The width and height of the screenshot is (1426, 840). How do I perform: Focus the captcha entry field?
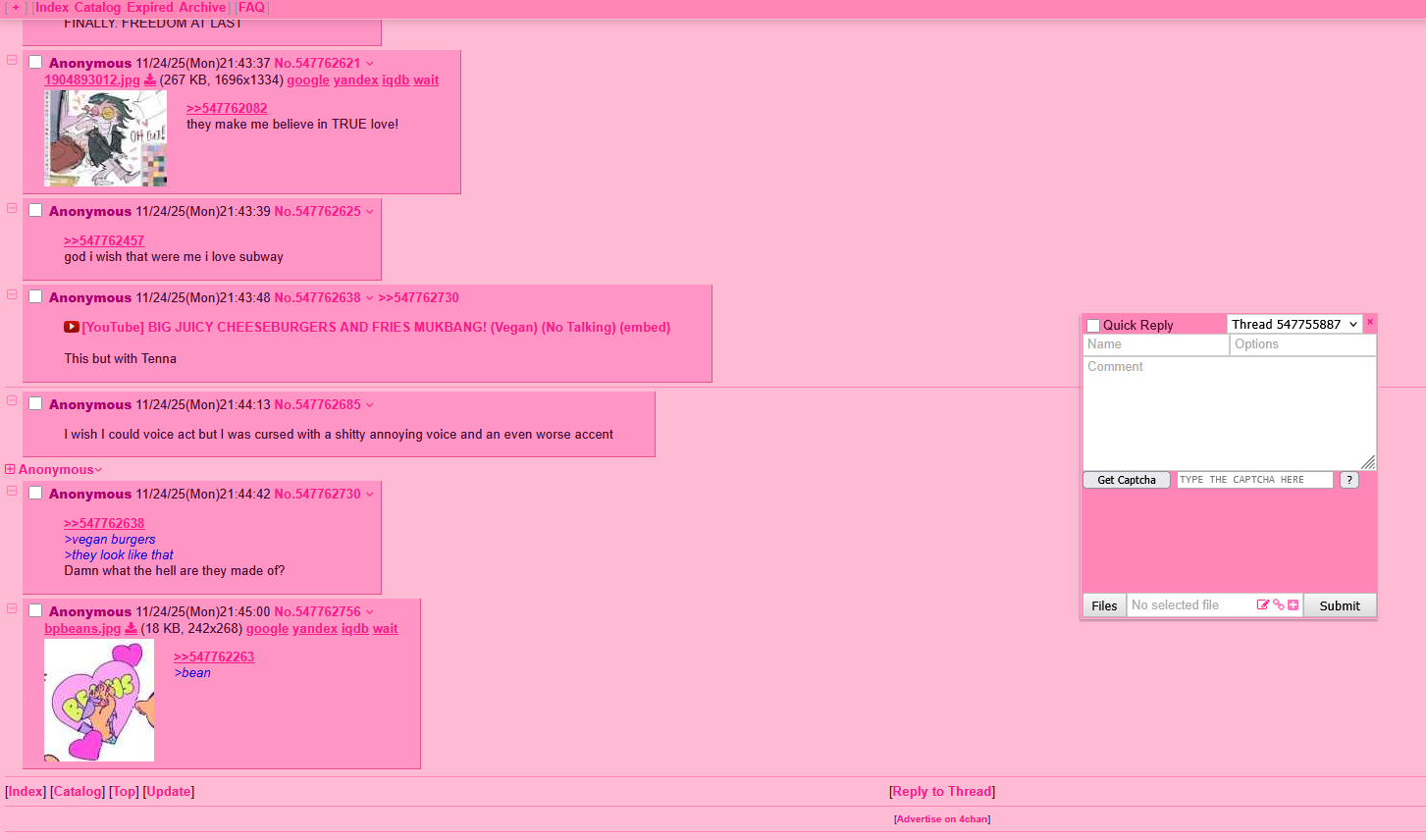point(1255,480)
